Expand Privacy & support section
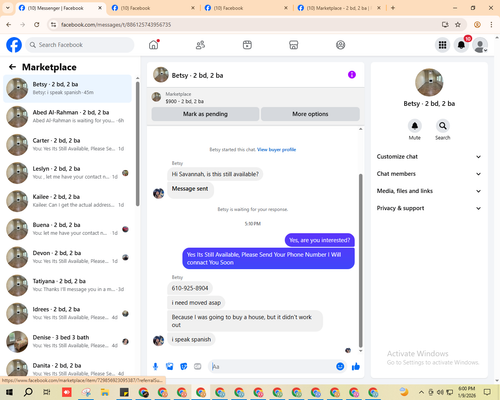 click(429, 208)
